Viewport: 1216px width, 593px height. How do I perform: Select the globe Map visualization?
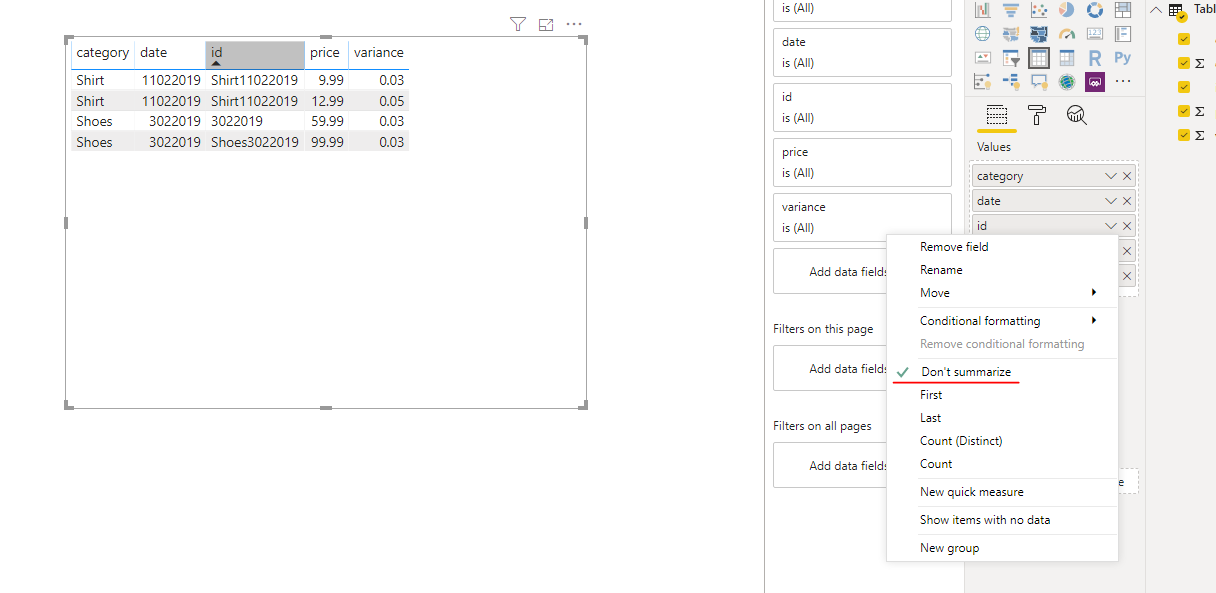click(x=983, y=34)
